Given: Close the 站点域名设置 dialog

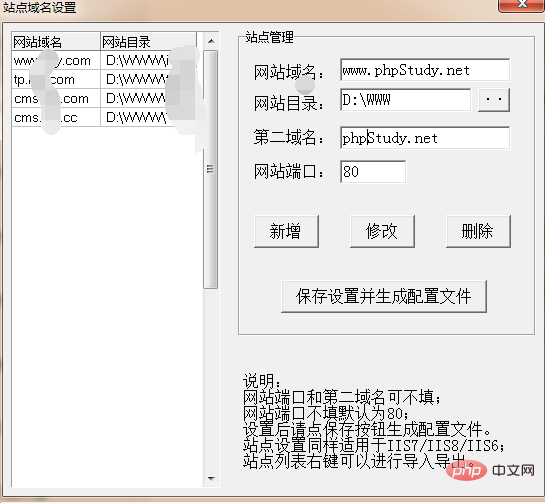Looking at the screenshot, I should pos(521,5).
